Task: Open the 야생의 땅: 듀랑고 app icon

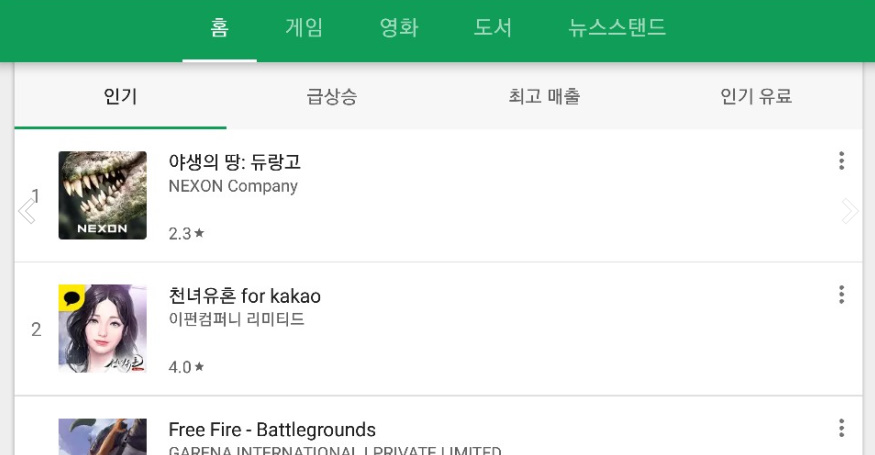Action: 102,195
